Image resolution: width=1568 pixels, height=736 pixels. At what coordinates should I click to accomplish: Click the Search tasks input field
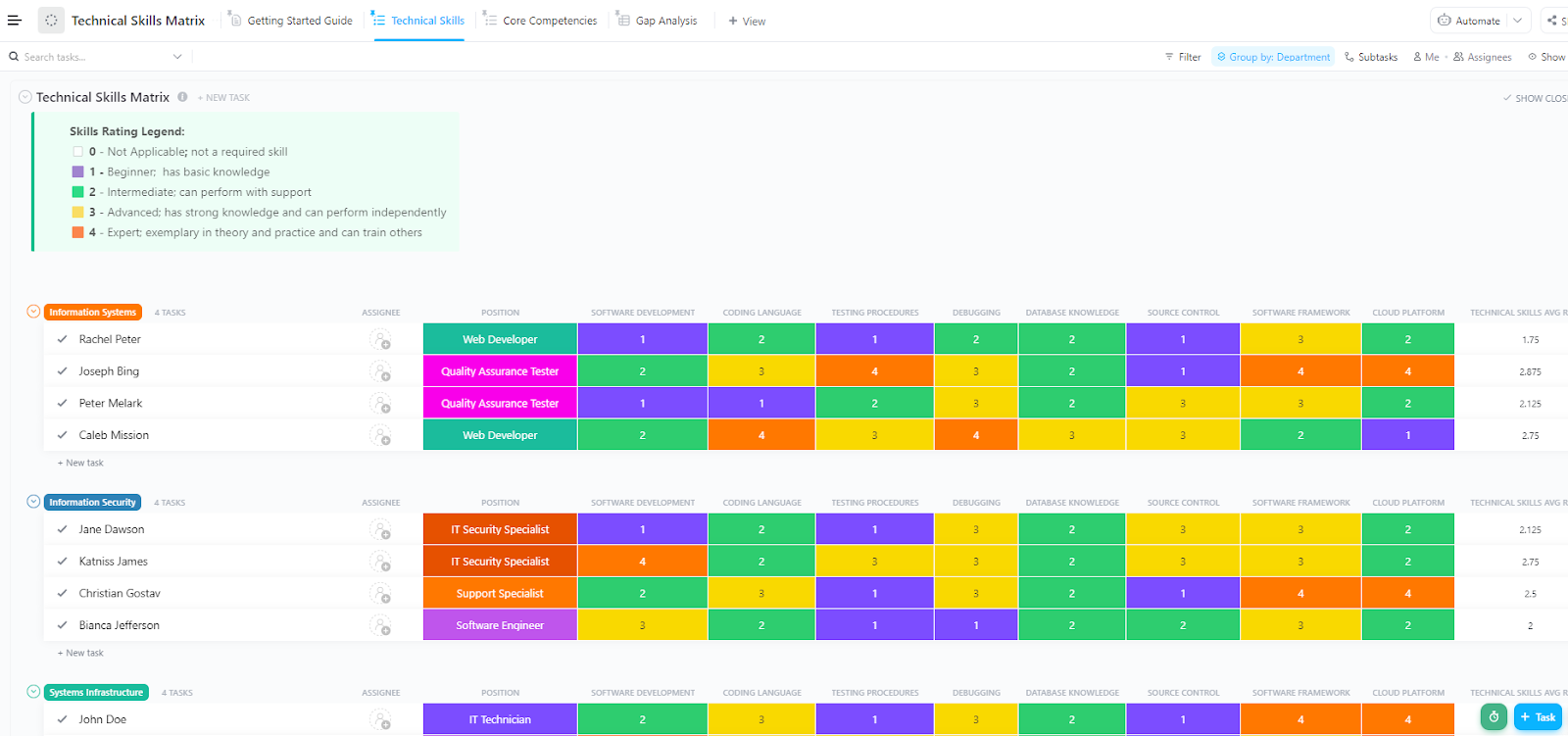pos(95,57)
